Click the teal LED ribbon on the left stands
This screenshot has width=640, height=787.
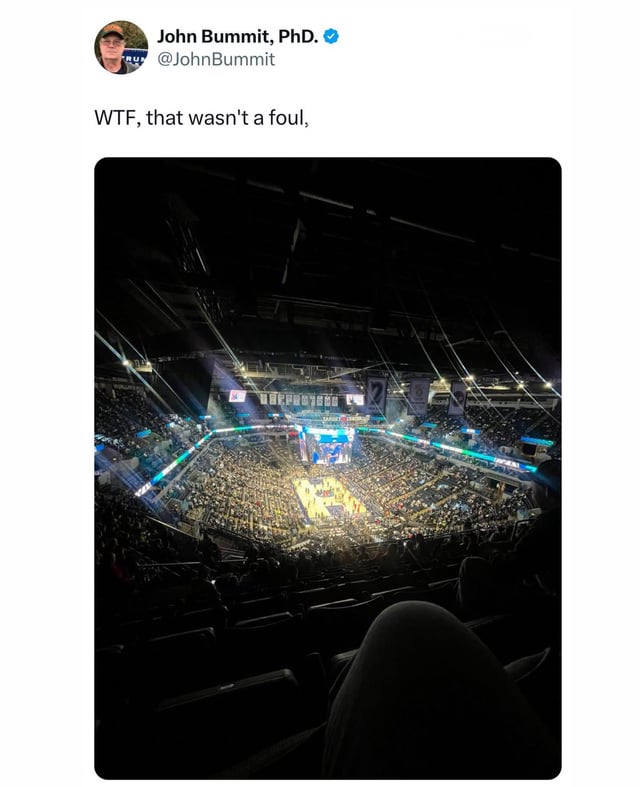point(173,463)
